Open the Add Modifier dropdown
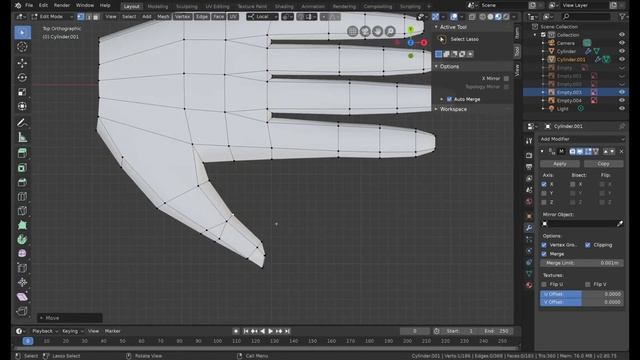The image size is (640, 360). (x=582, y=139)
